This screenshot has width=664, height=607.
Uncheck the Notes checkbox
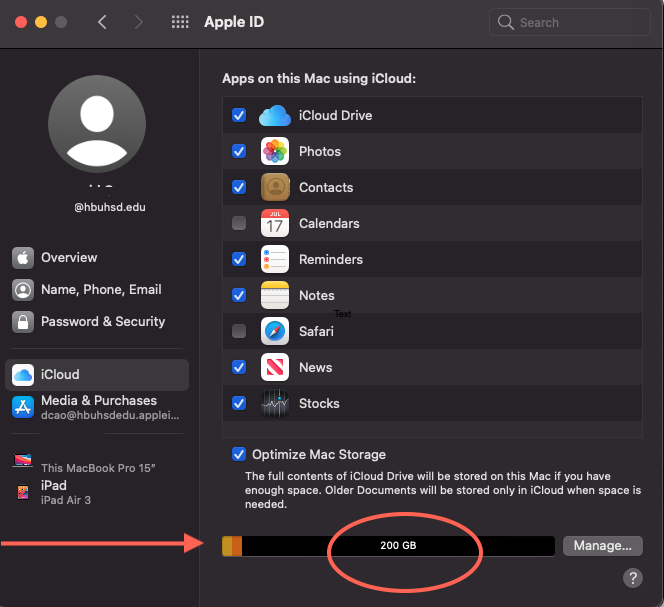point(239,295)
